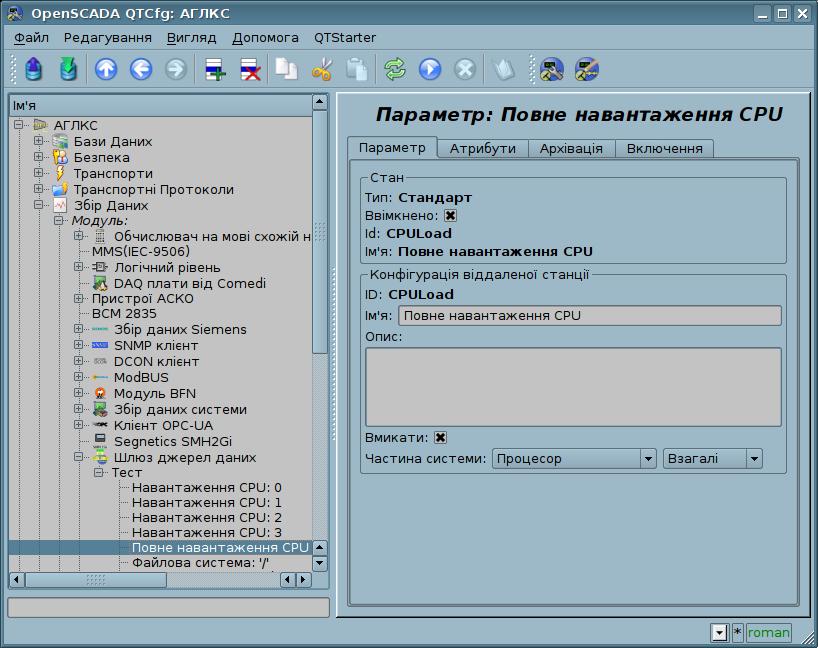This screenshot has height=648, width=818.
Task: Click the Add item toolbar icon
Action: [x=214, y=69]
